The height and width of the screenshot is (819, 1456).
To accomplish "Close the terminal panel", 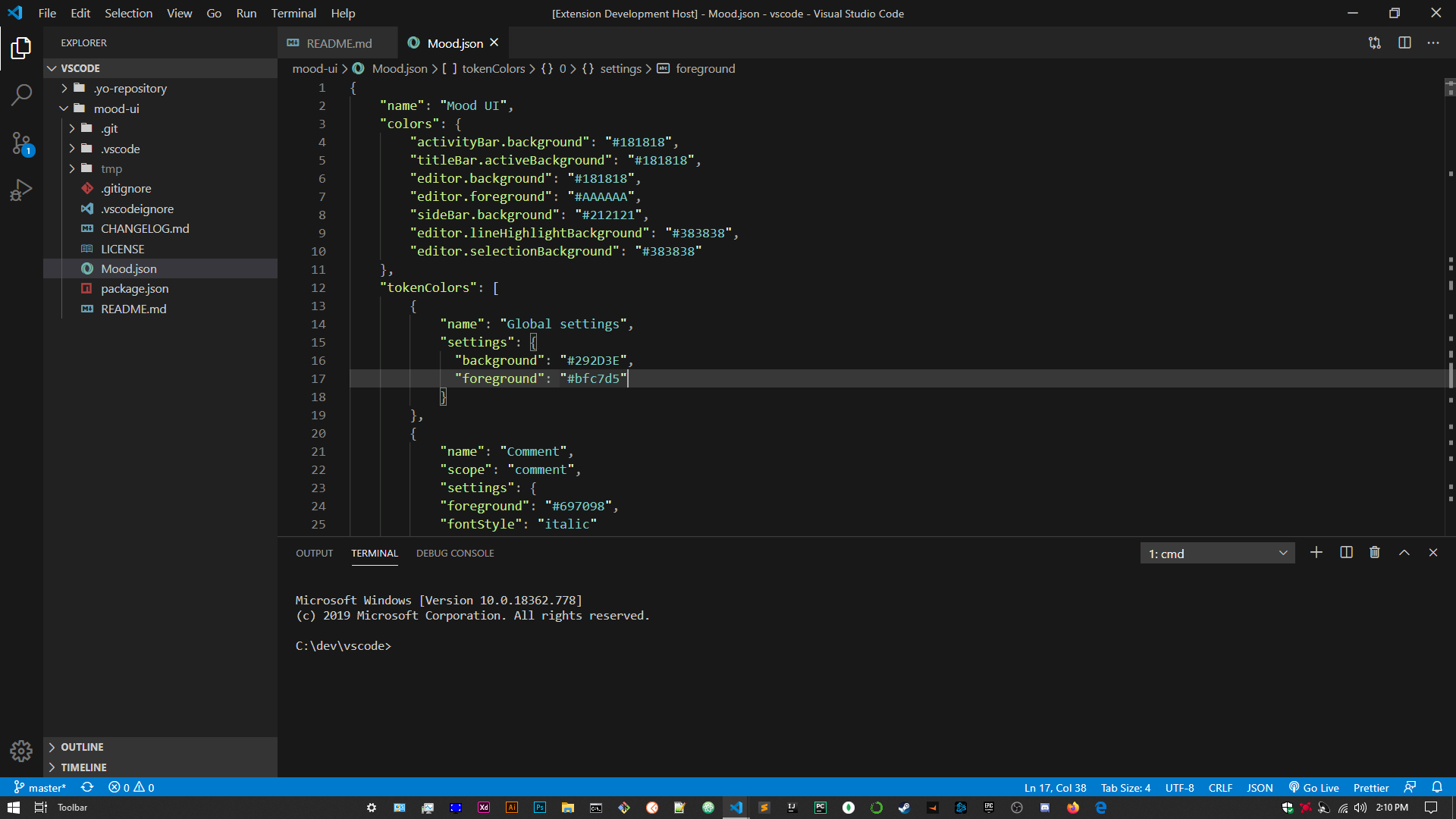I will 1433,553.
